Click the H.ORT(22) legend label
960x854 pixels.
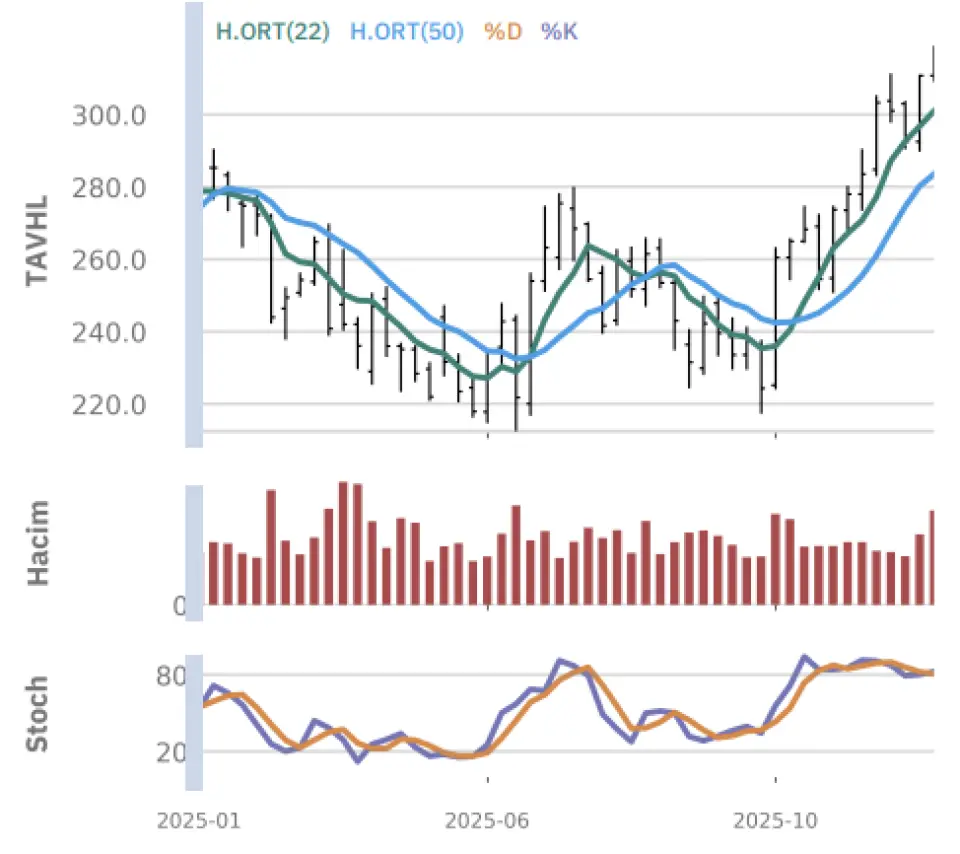point(272,31)
